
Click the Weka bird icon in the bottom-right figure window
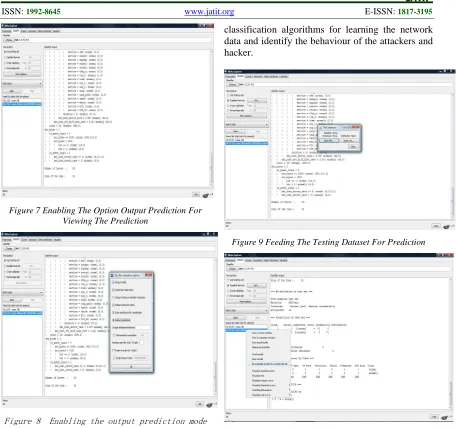pos(445,417)
